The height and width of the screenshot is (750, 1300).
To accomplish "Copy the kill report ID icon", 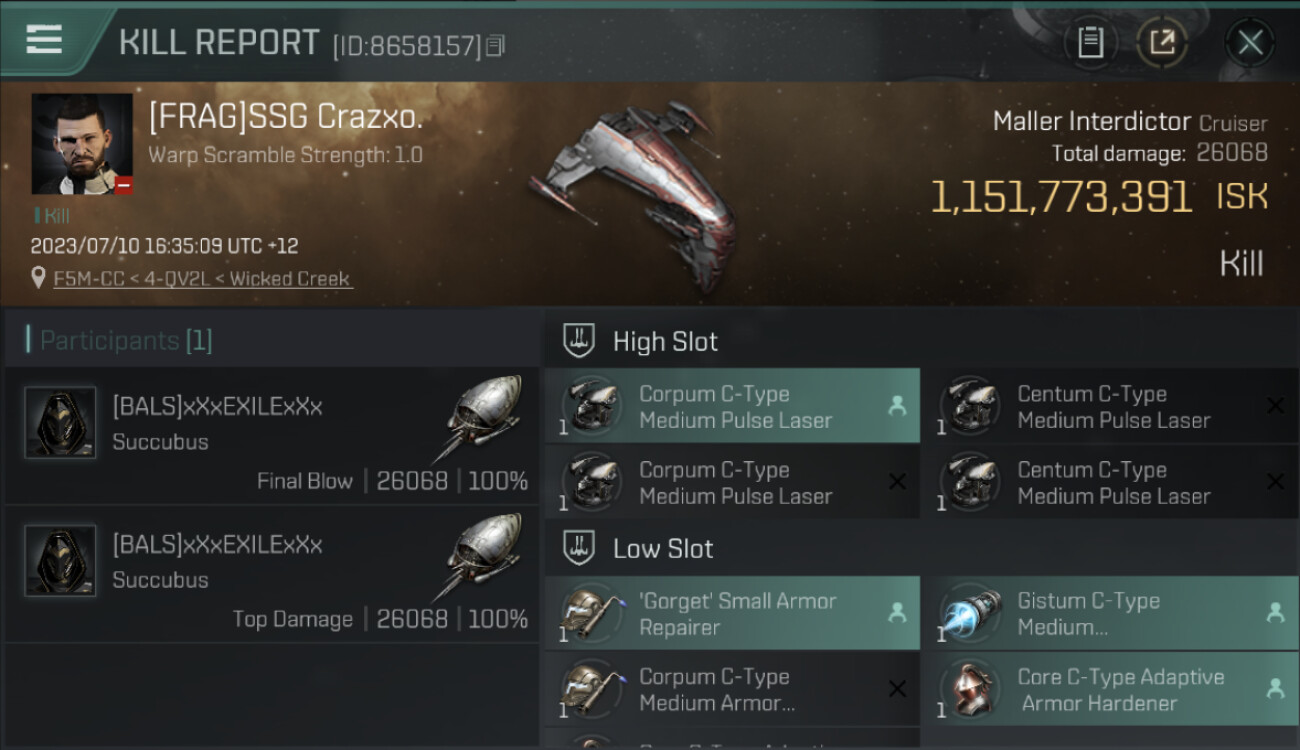I will pos(496,45).
